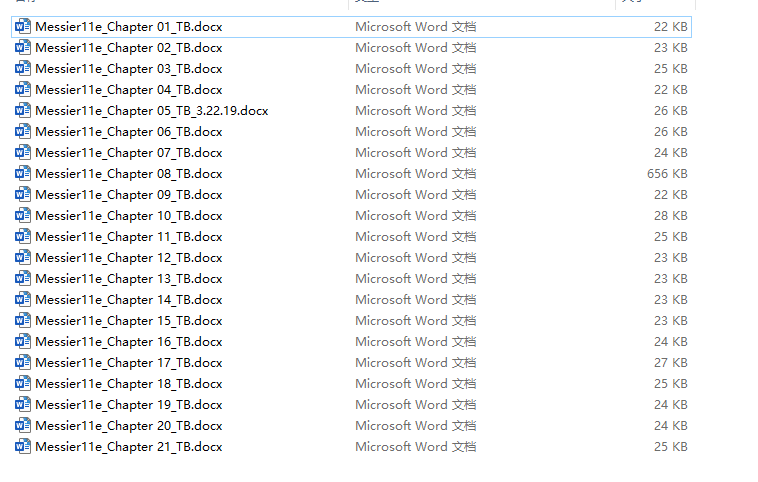The width and height of the screenshot is (758, 482).
Task: Click the 28 KB size of Chapter 10
Action: point(671,216)
